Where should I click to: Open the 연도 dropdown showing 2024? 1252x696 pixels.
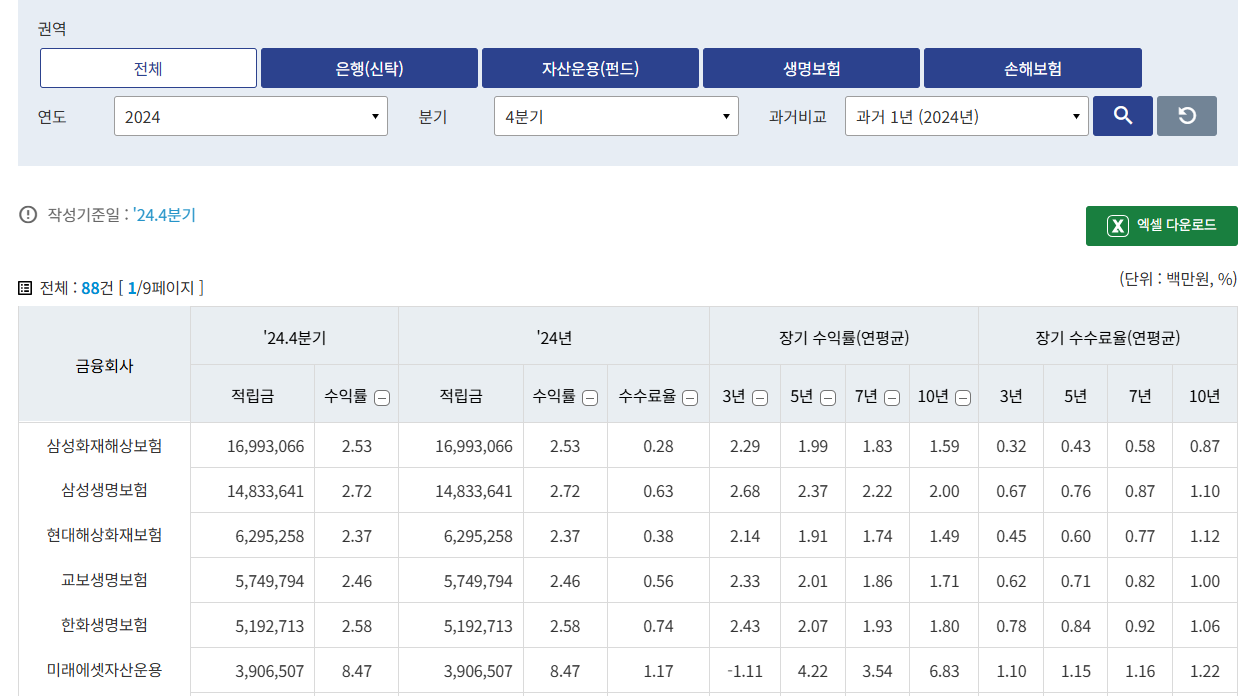click(251, 116)
